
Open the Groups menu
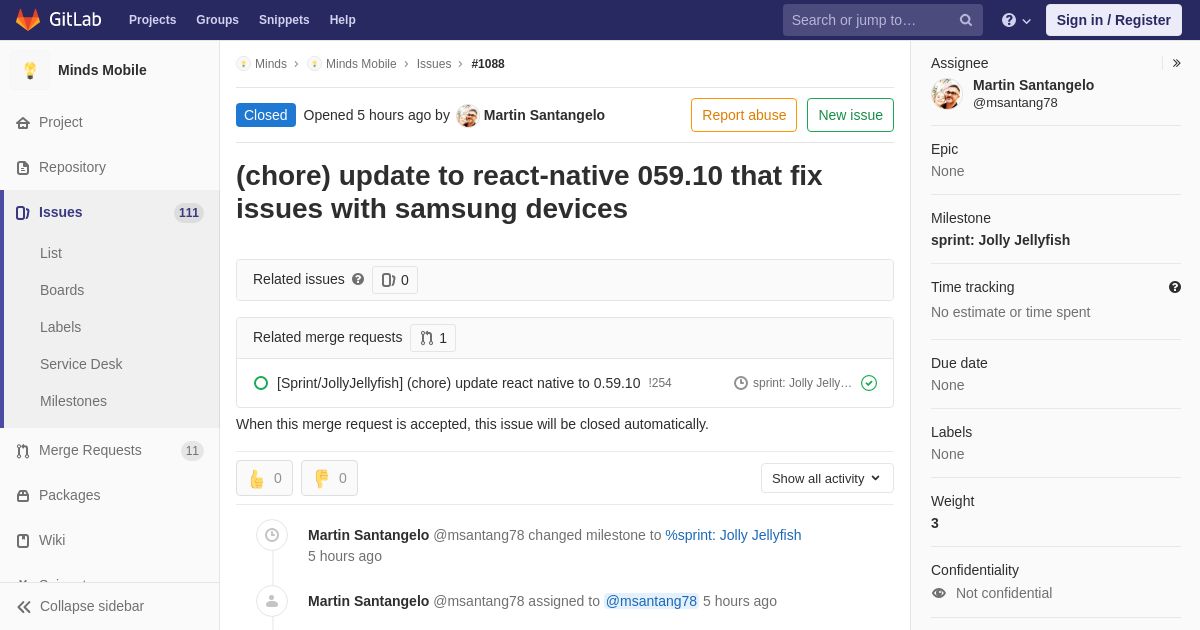click(217, 20)
